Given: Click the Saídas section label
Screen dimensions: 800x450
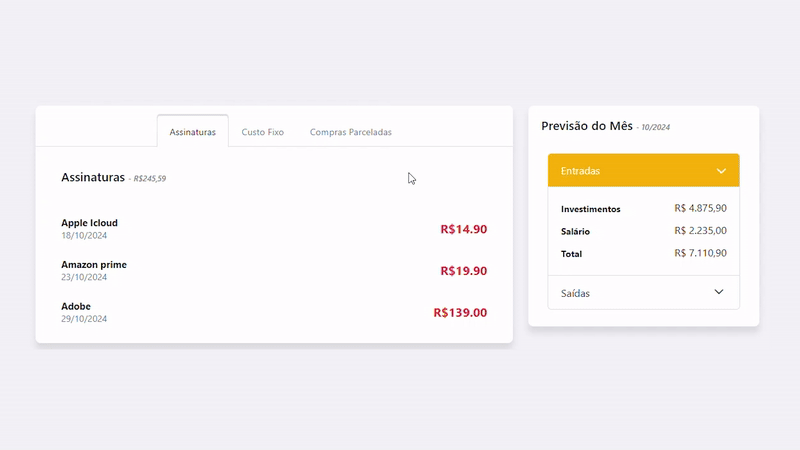Looking at the screenshot, I should (x=575, y=293).
